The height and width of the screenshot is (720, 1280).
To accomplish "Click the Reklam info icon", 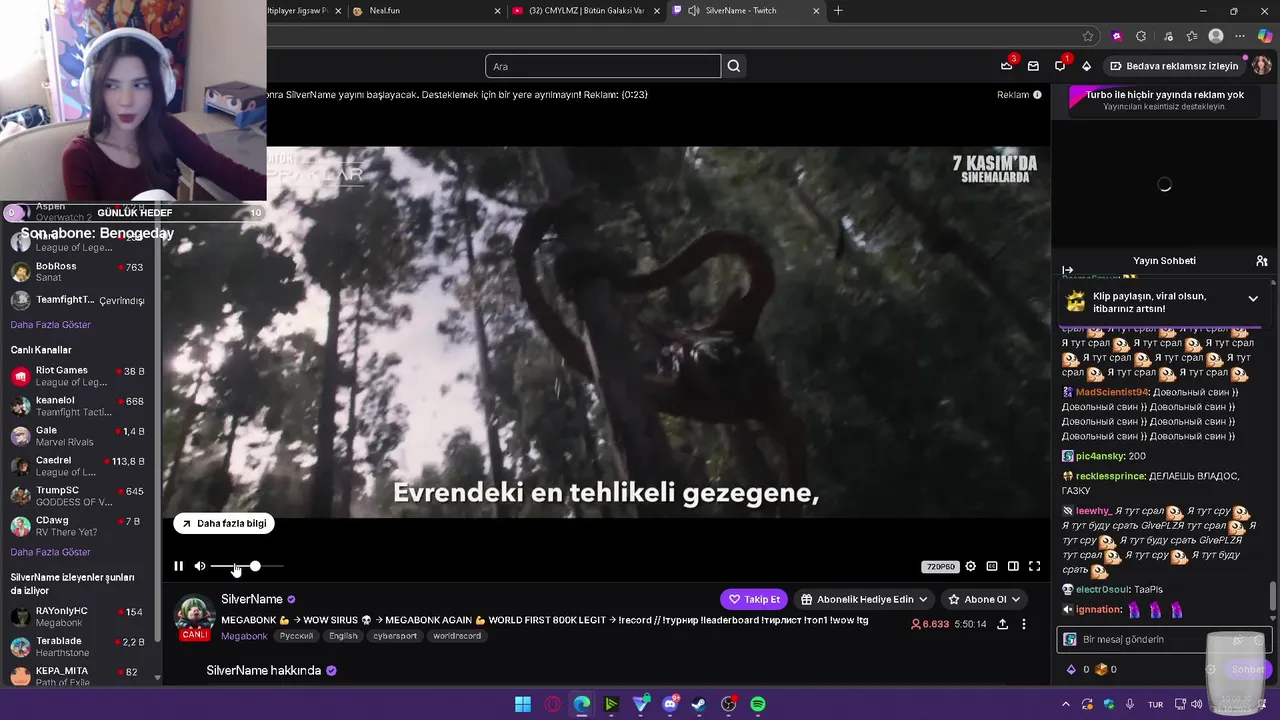I will tap(1037, 95).
